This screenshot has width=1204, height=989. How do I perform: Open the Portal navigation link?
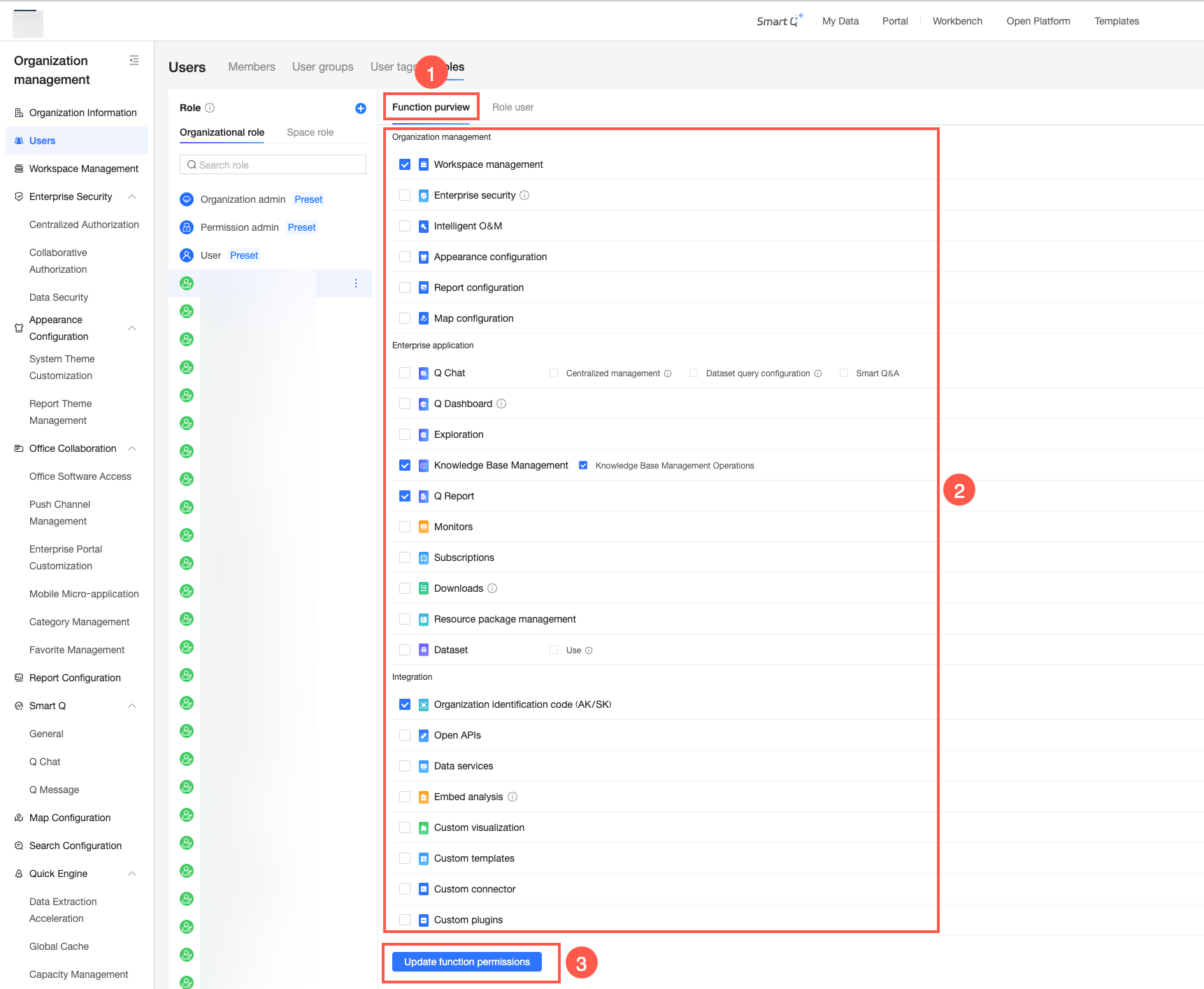point(895,21)
